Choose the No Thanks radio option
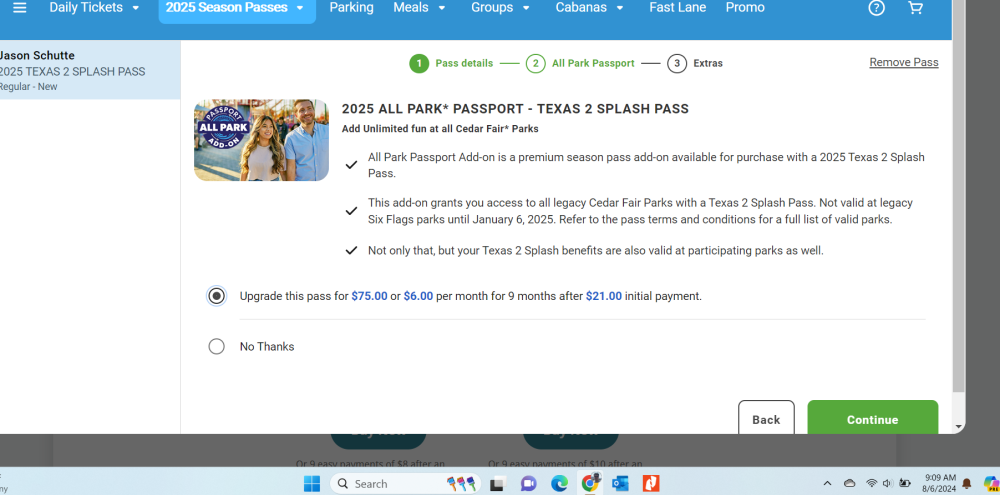Screen dimensions: 1000x495 [217, 347]
